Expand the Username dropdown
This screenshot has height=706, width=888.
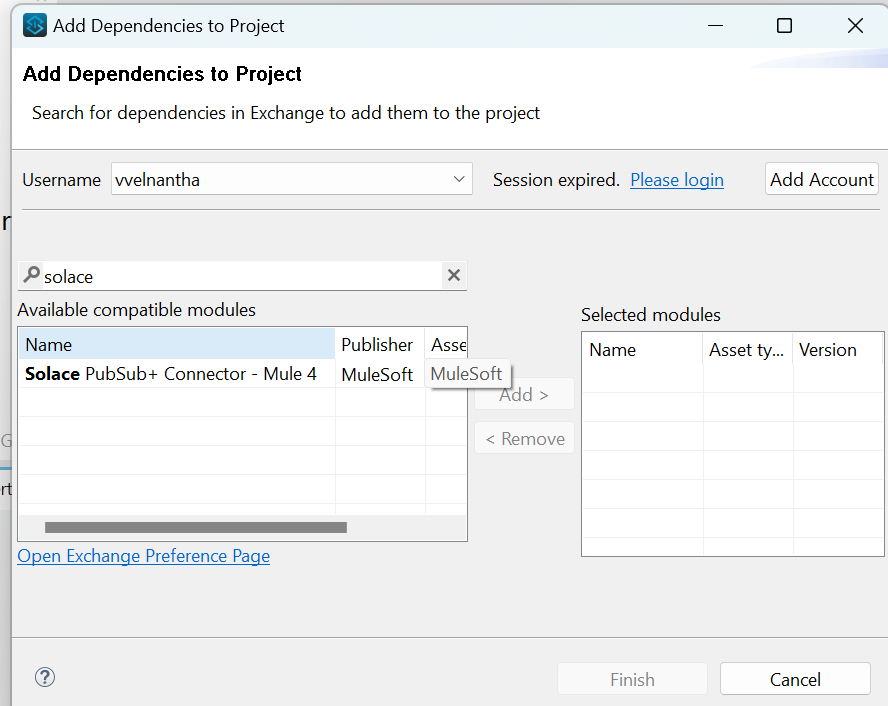(459, 180)
